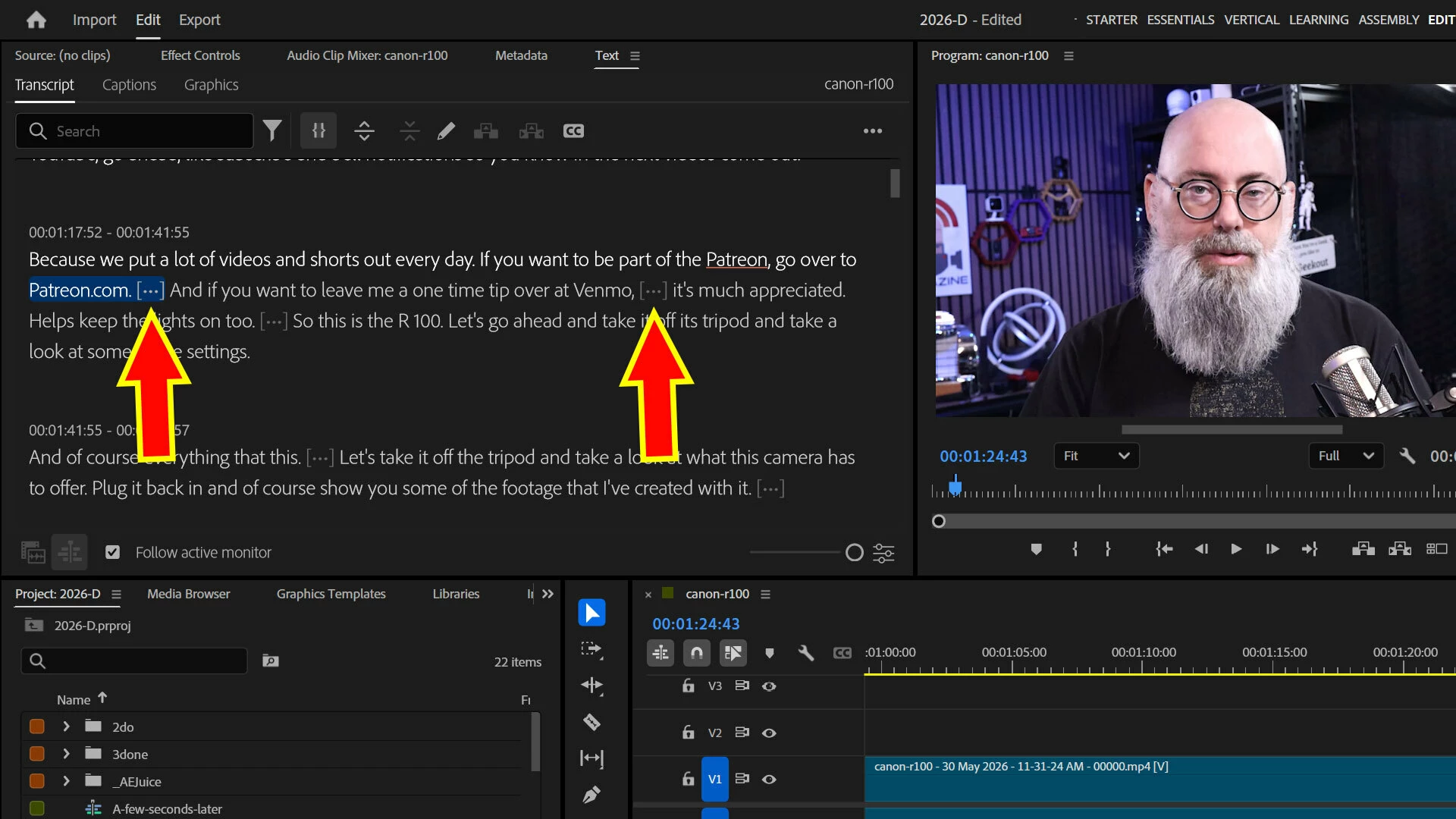Screen dimensions: 1456x819
Task: Toggle track lock on V1
Action: (688, 779)
